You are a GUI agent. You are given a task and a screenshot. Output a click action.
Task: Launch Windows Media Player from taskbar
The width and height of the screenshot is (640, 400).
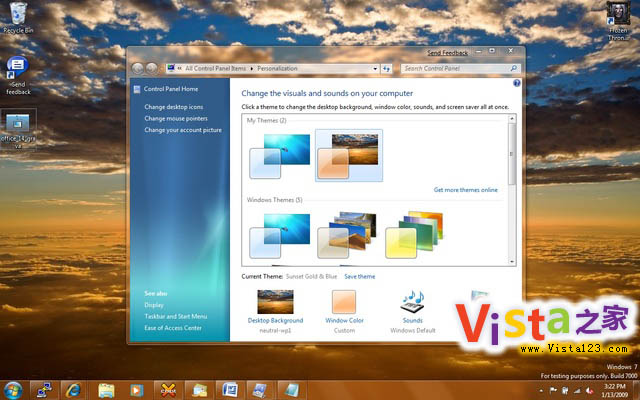pyautogui.click(x=137, y=391)
